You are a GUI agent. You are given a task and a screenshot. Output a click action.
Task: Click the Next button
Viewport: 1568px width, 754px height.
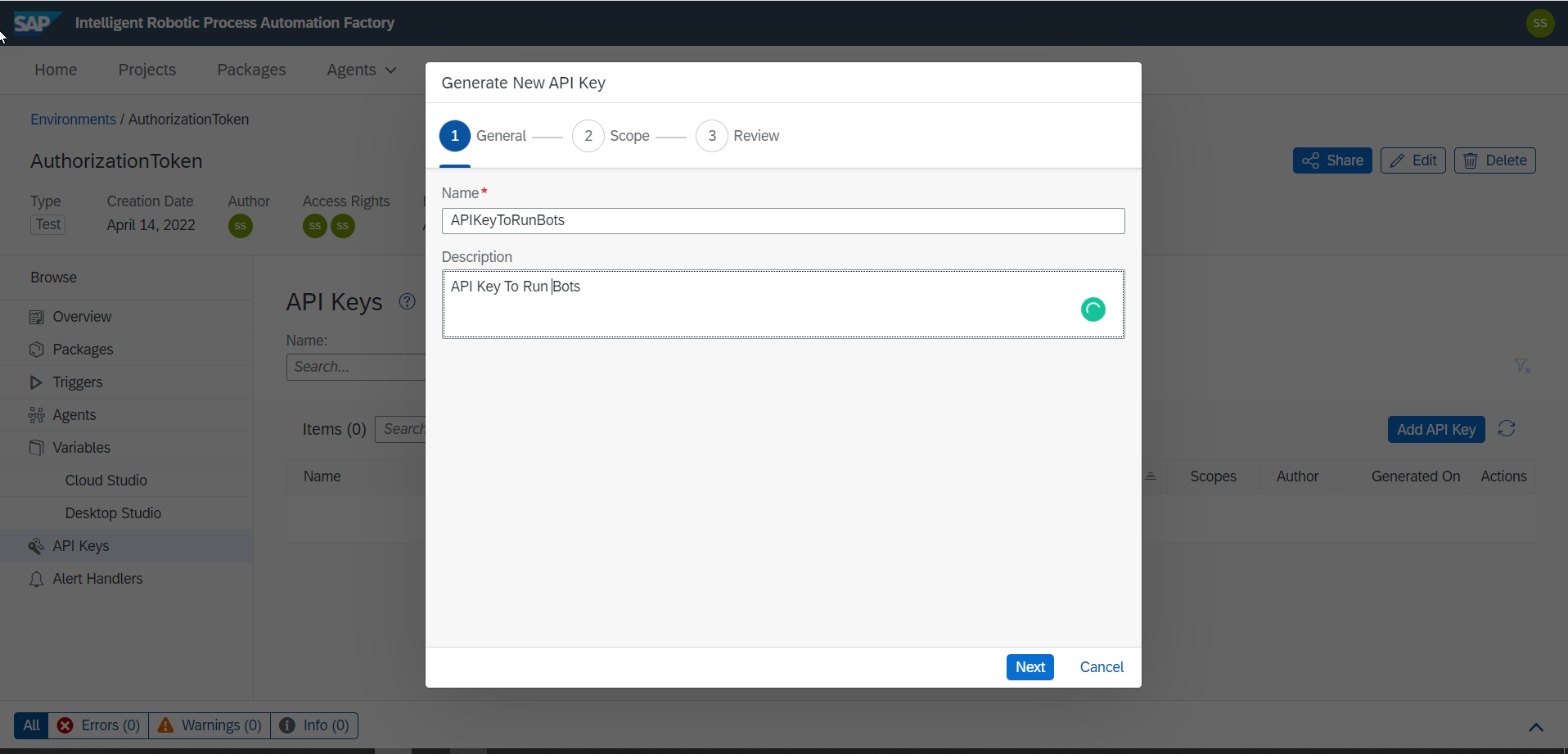tap(1030, 667)
